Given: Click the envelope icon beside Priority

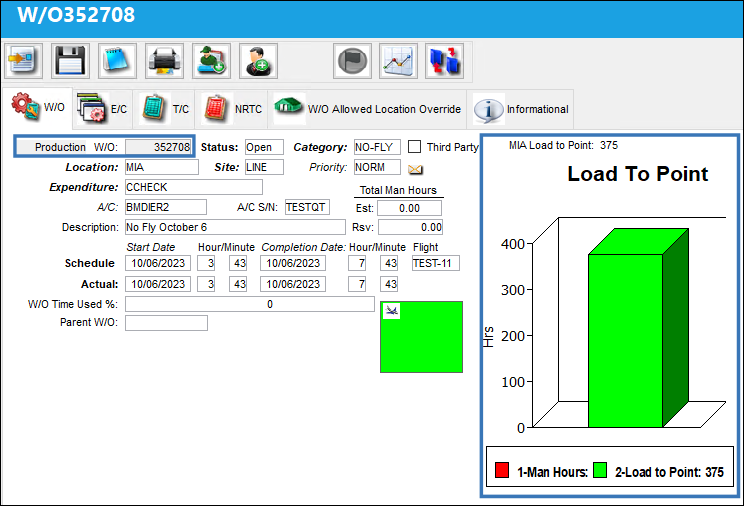Looking at the screenshot, I should pos(415,169).
